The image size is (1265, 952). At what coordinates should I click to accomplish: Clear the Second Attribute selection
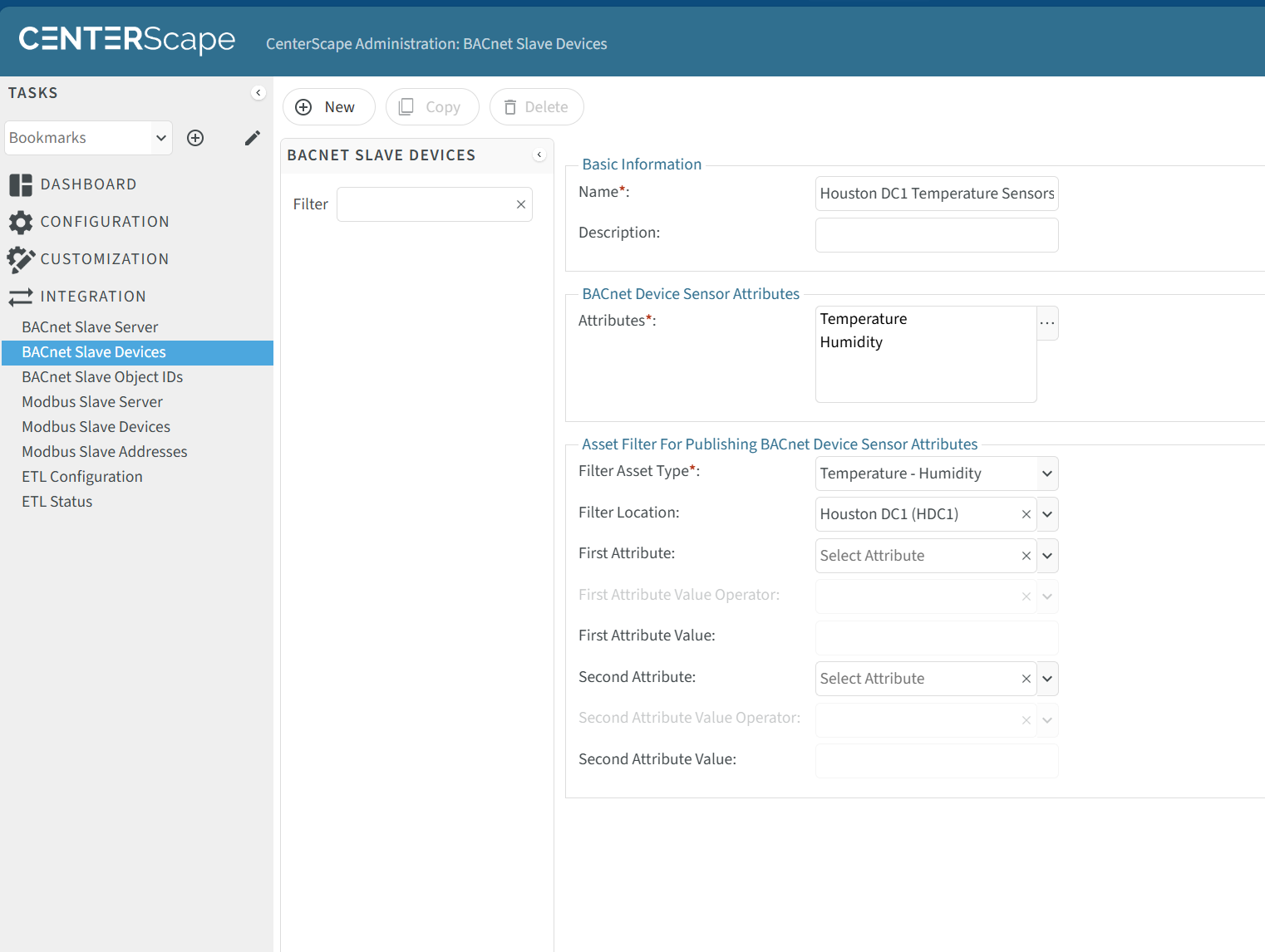tap(1026, 679)
